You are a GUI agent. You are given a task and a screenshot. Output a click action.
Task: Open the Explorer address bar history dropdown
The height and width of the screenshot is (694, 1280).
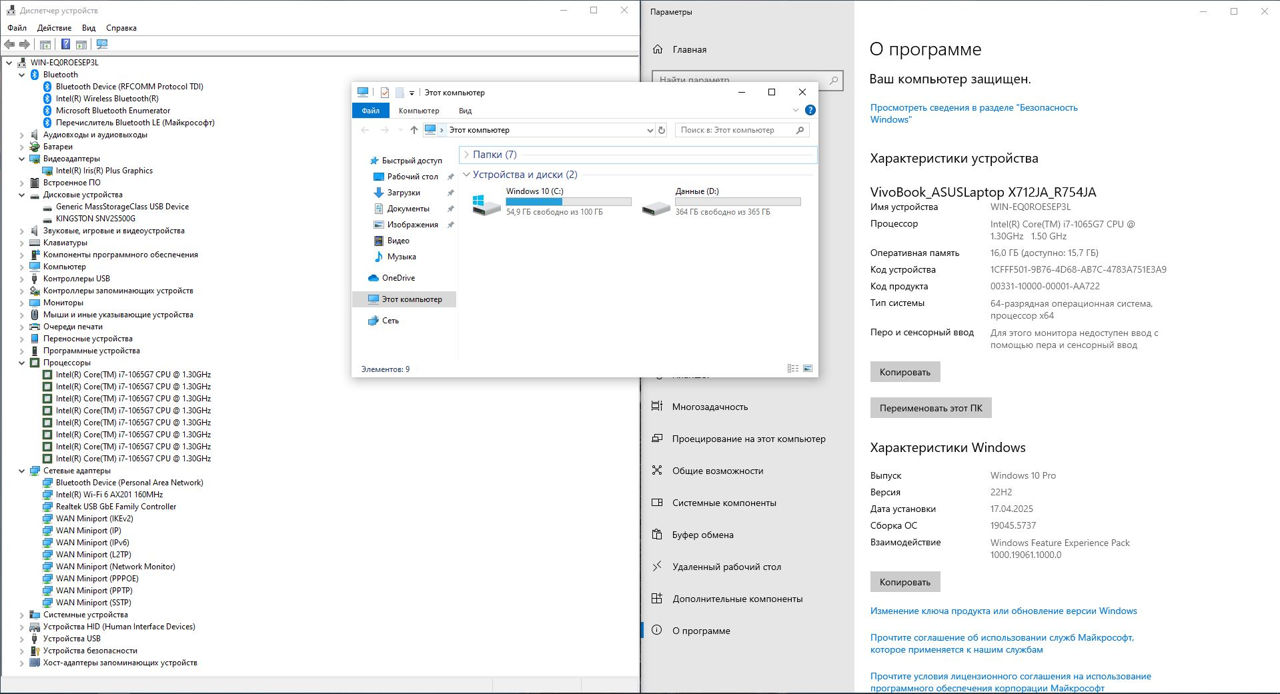[650, 130]
